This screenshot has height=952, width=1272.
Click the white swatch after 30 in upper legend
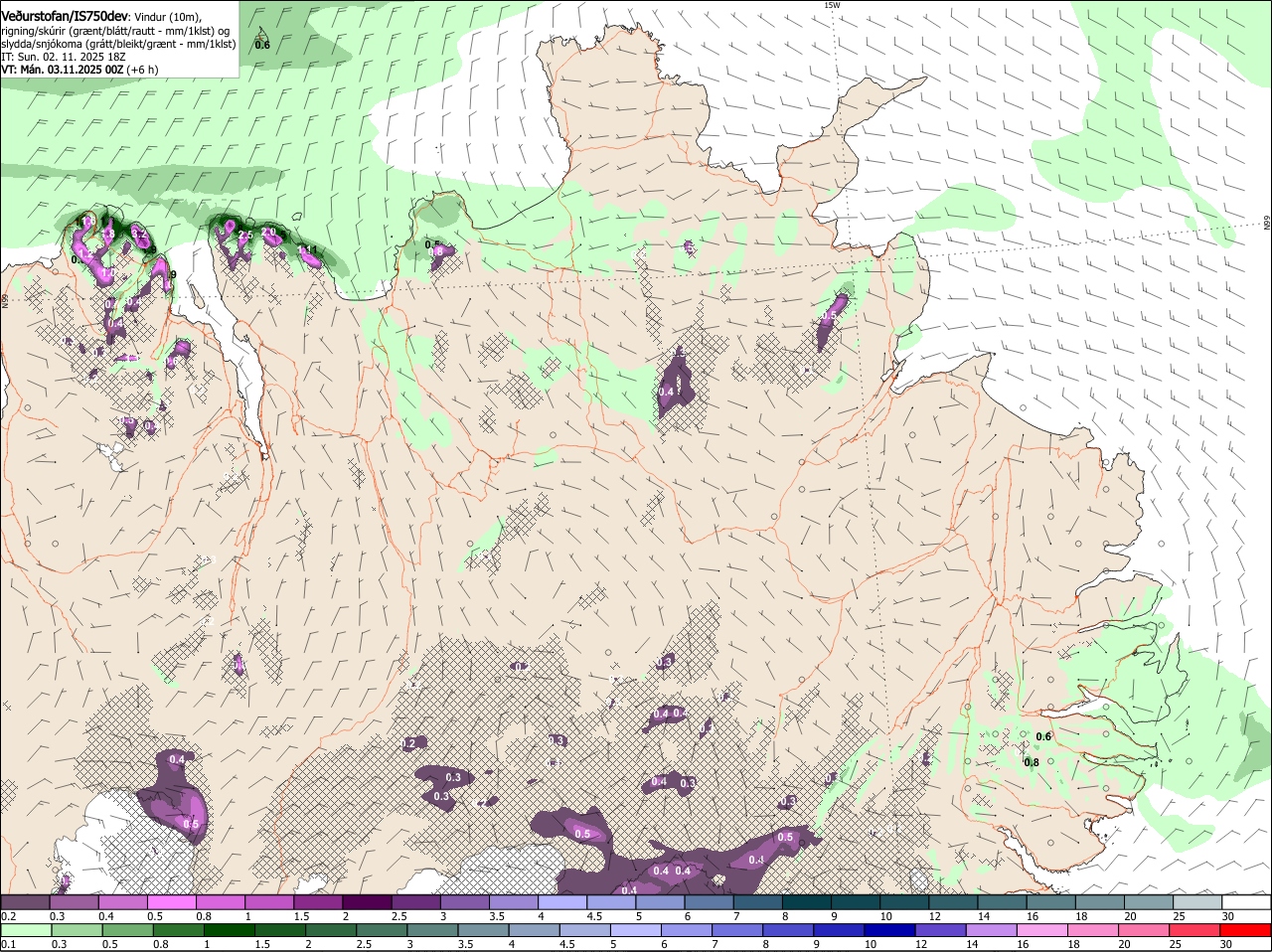(x=1247, y=901)
